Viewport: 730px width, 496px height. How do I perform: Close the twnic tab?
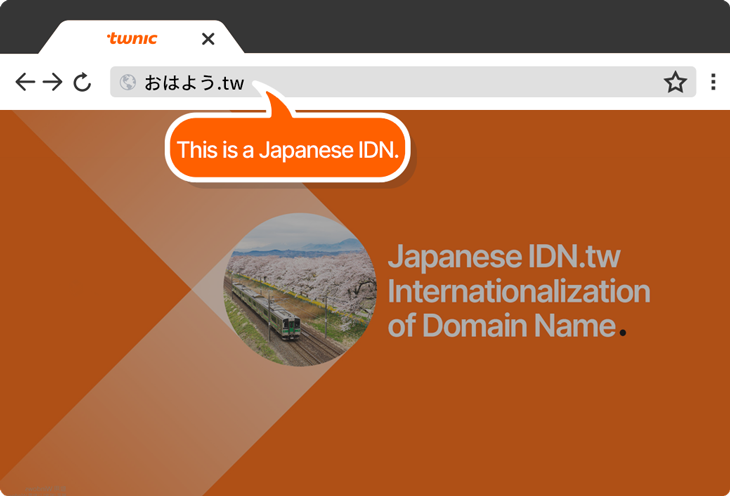point(208,39)
